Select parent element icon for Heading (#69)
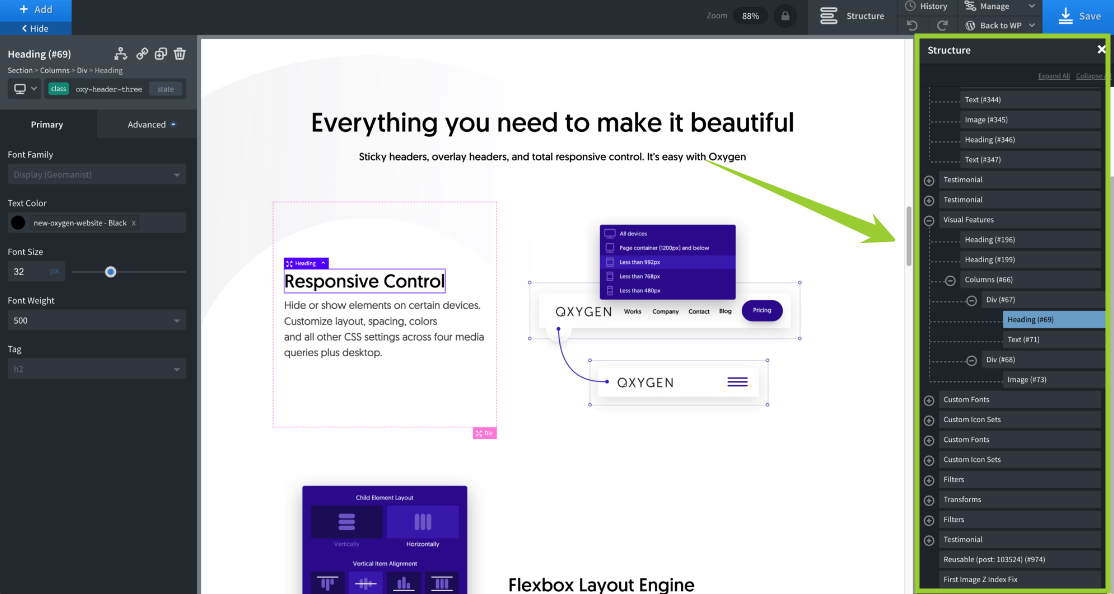The height and width of the screenshot is (594, 1114). point(121,54)
